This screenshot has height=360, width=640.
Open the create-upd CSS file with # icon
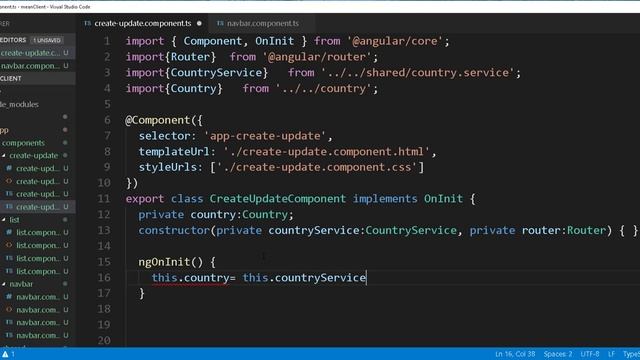tap(38, 168)
